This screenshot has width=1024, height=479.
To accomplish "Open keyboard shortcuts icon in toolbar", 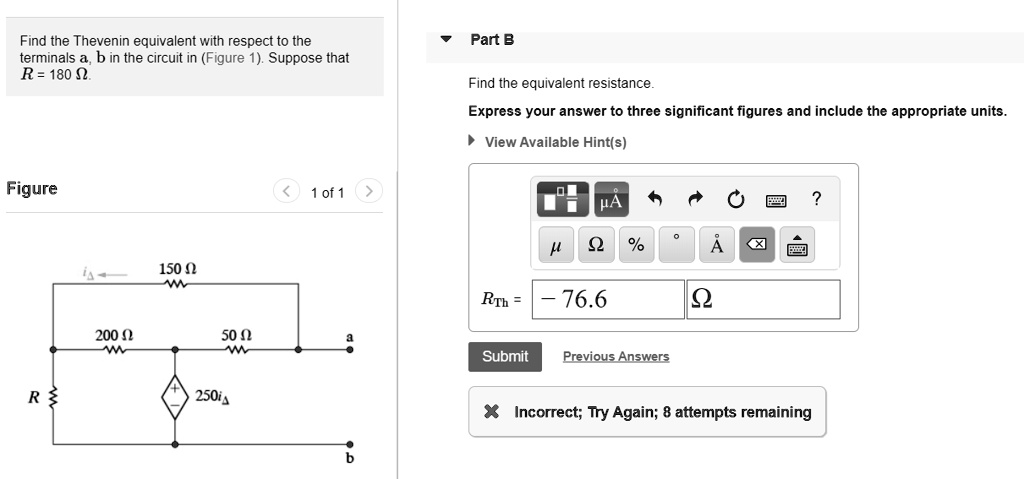I will coord(775,200).
